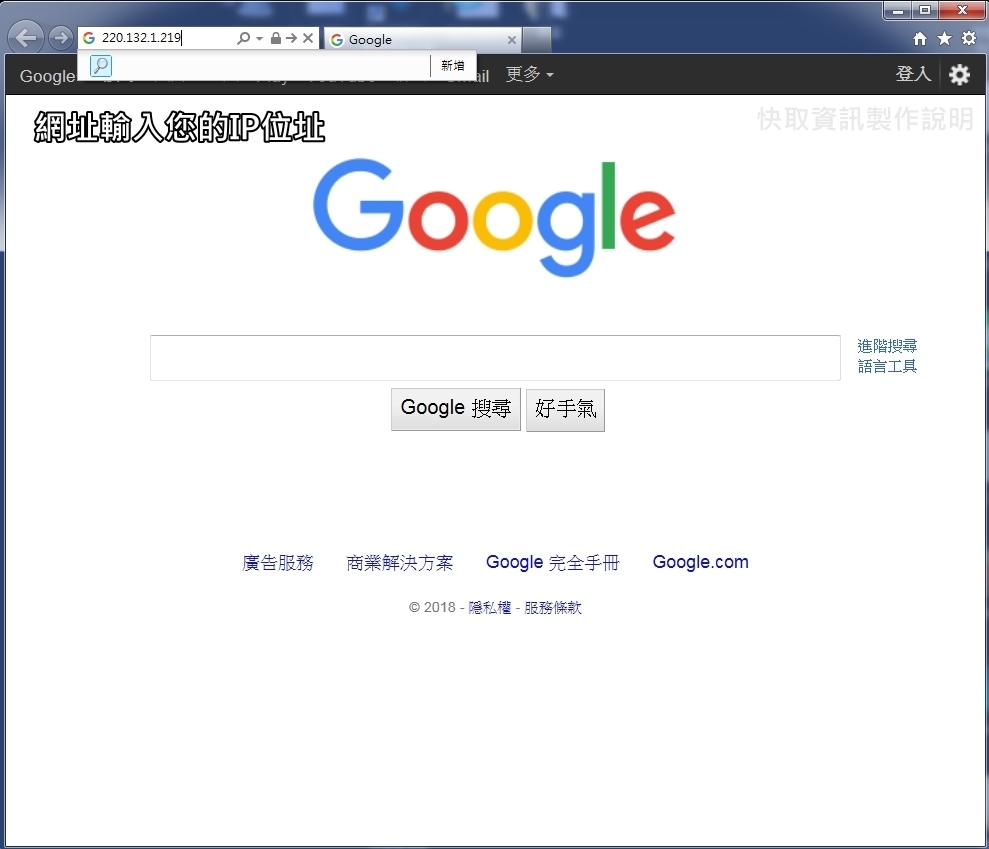The image size is (989, 849).
Task: Open the 語言工具 language tools link
Action: point(887,366)
